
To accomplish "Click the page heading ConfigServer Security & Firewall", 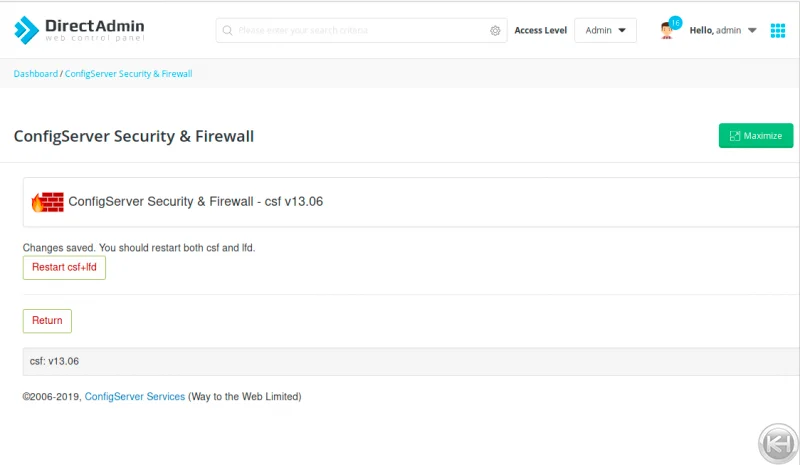I will tap(134, 136).
